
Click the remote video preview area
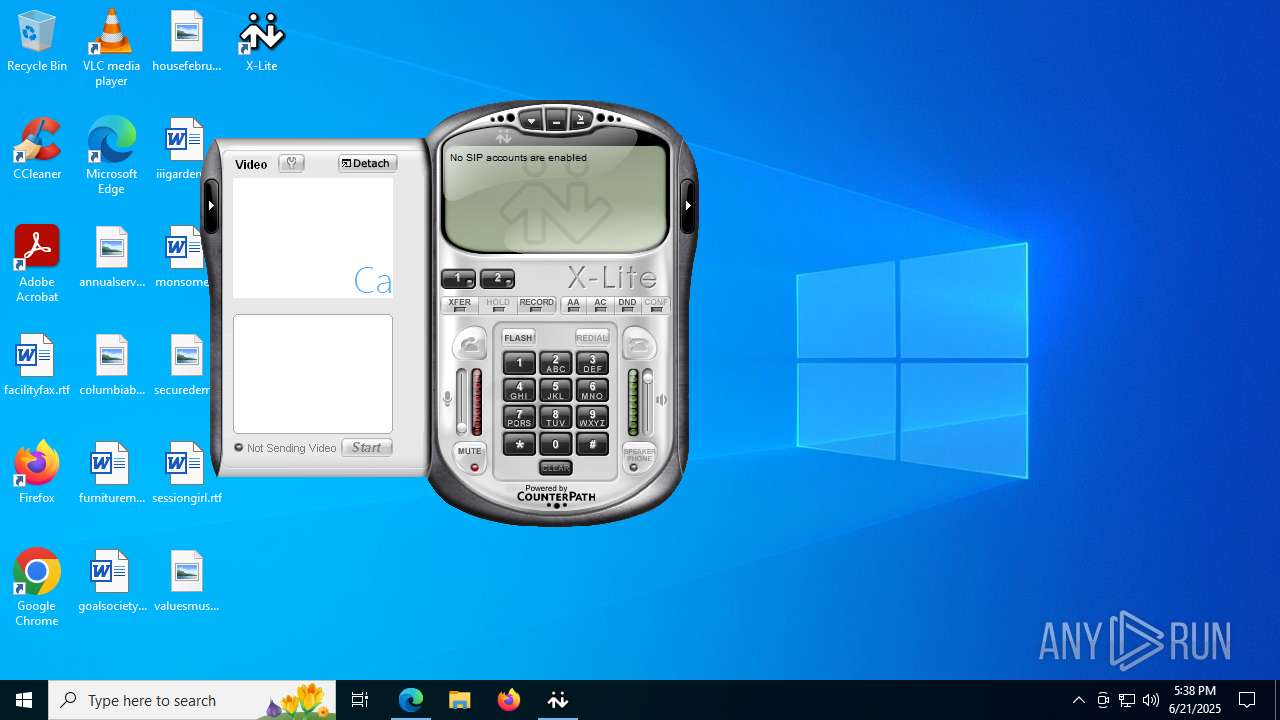(x=313, y=238)
